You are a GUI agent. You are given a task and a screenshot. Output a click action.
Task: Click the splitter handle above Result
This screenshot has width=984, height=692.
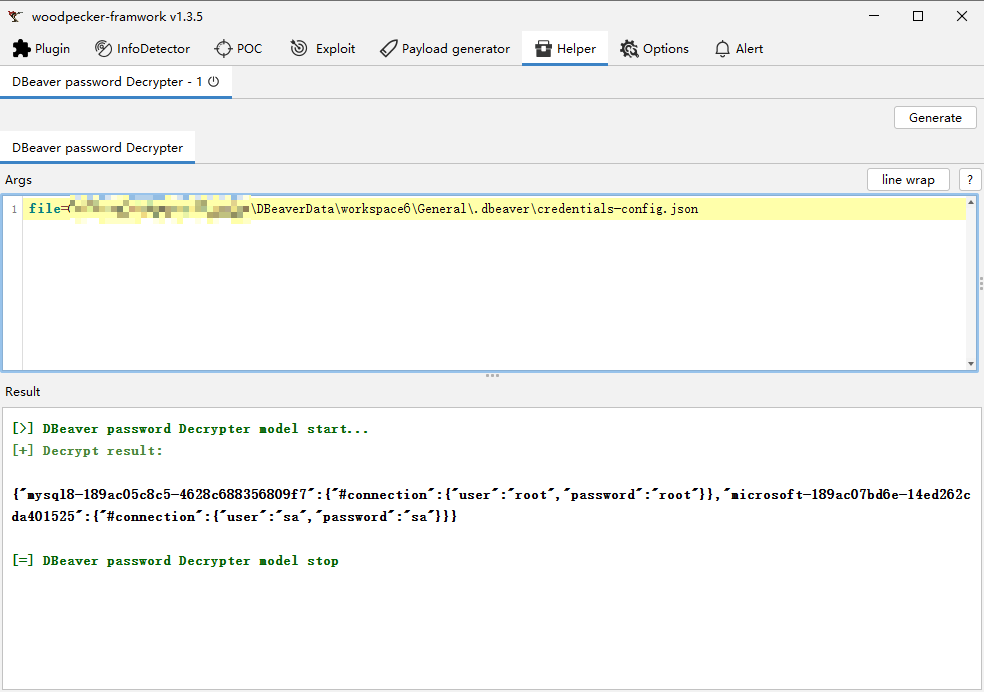[493, 376]
